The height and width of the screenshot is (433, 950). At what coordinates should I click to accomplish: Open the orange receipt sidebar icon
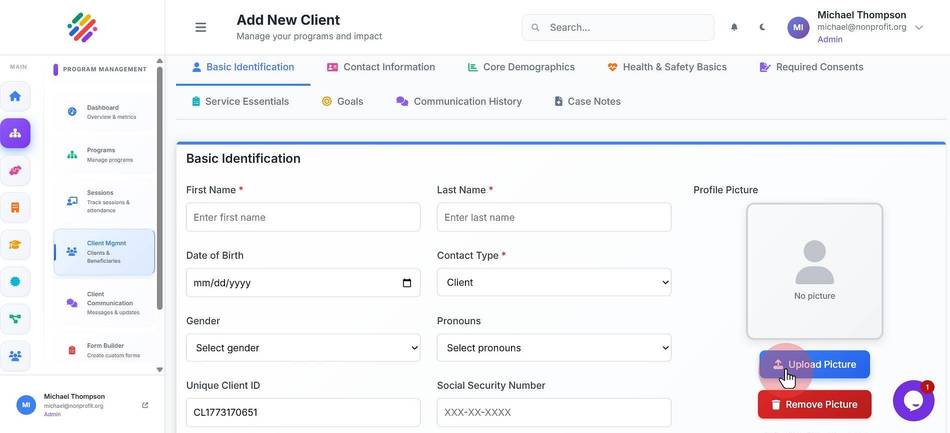15,208
